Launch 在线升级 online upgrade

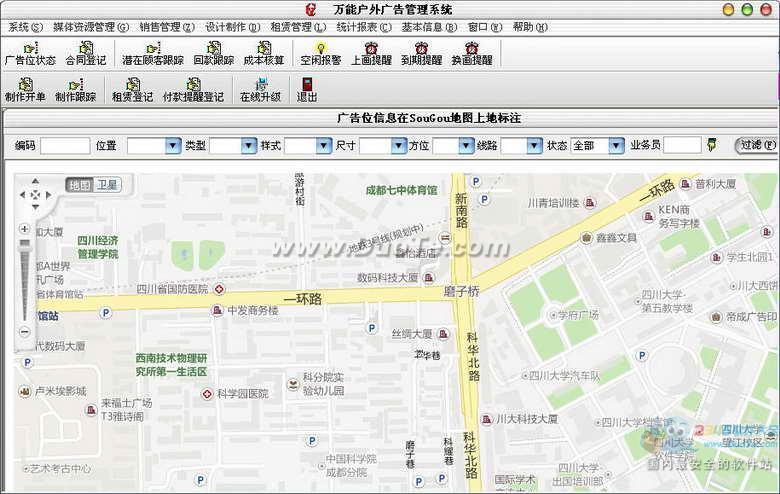point(261,91)
